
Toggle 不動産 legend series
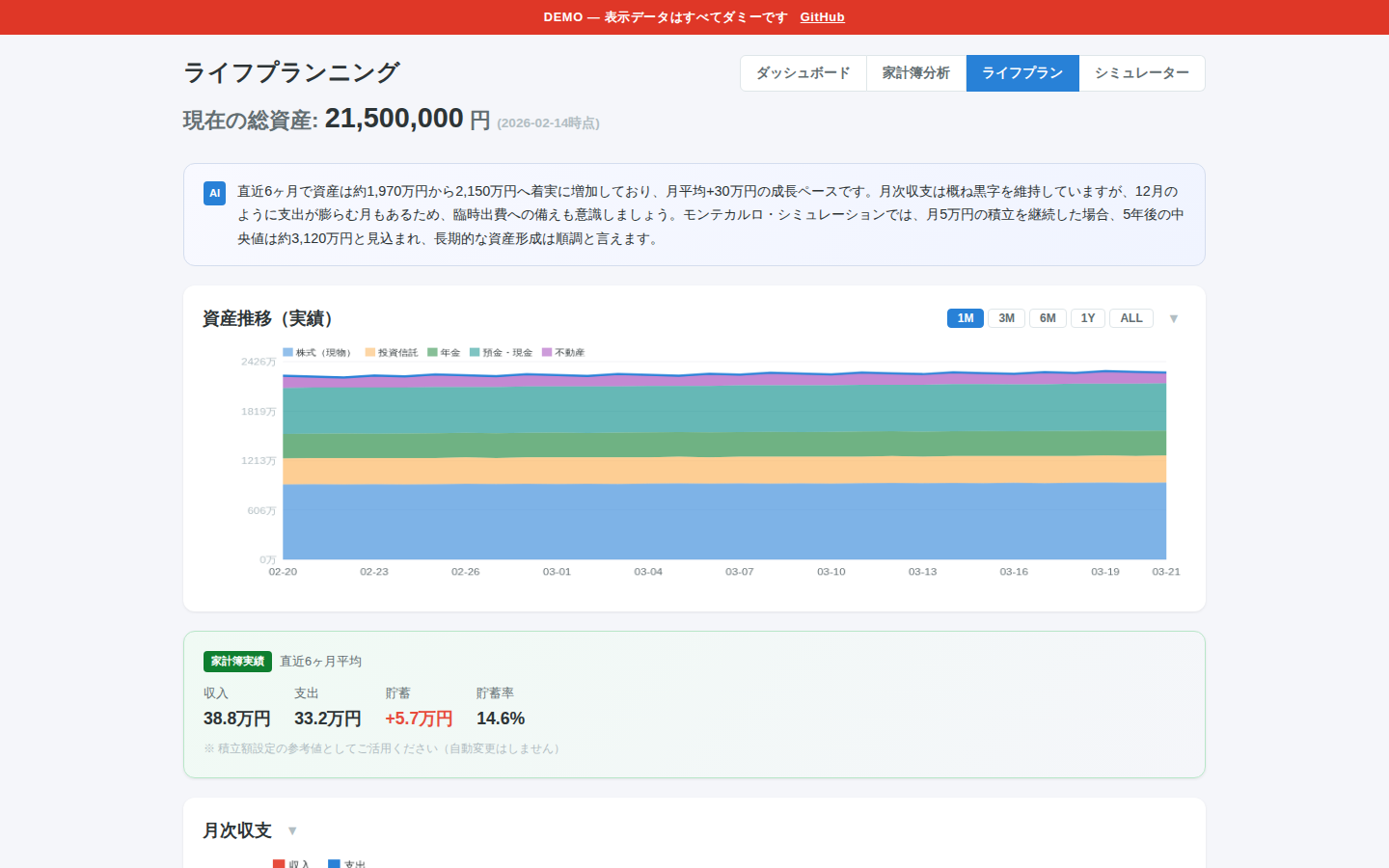(x=563, y=352)
